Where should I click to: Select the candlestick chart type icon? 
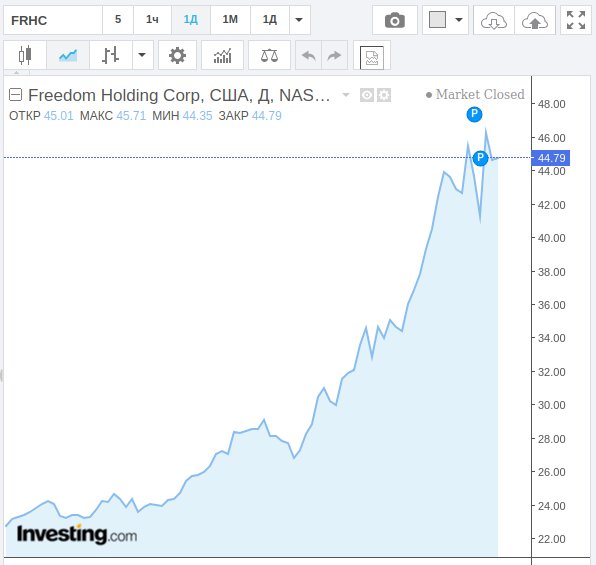point(25,56)
